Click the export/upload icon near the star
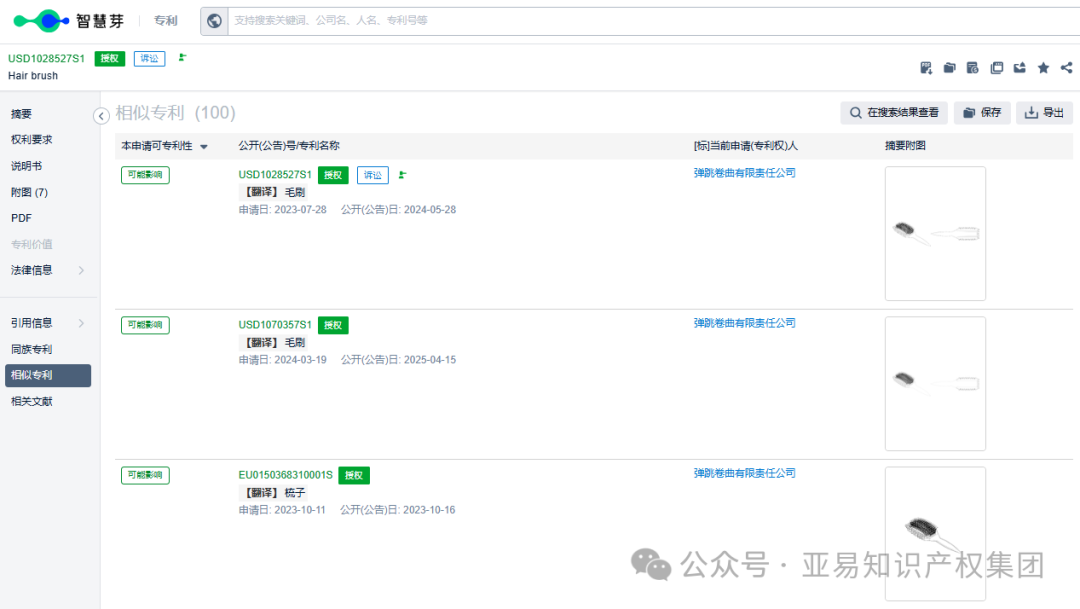This screenshot has height=609, width=1080. click(1019, 67)
